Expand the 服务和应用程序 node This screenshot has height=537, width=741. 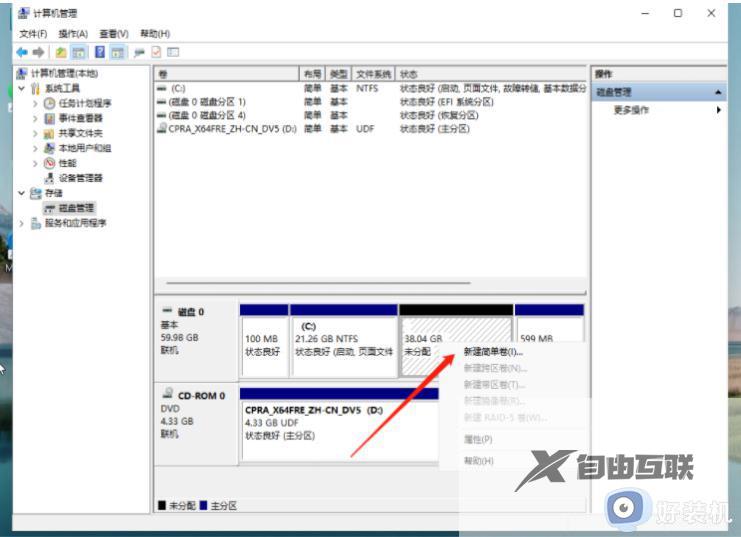tap(21, 223)
